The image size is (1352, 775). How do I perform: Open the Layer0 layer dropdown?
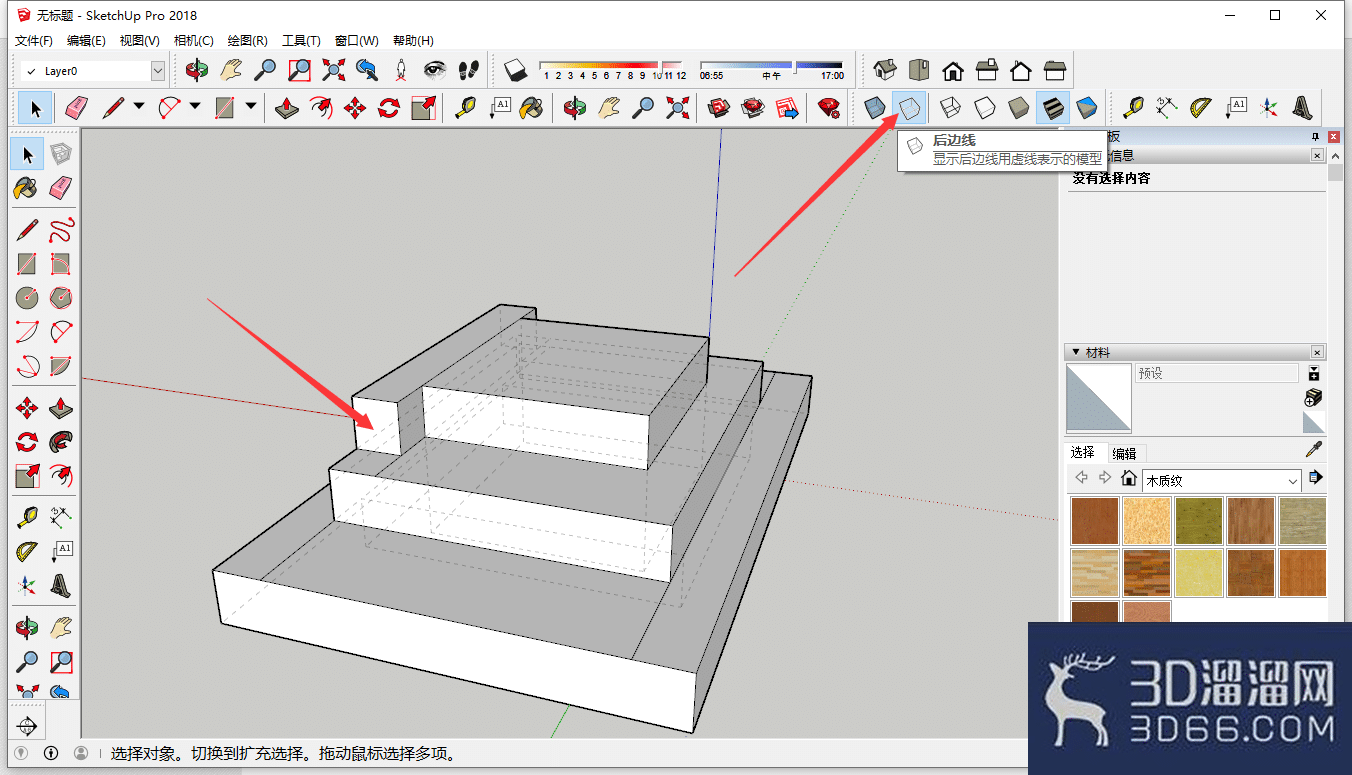(158, 71)
